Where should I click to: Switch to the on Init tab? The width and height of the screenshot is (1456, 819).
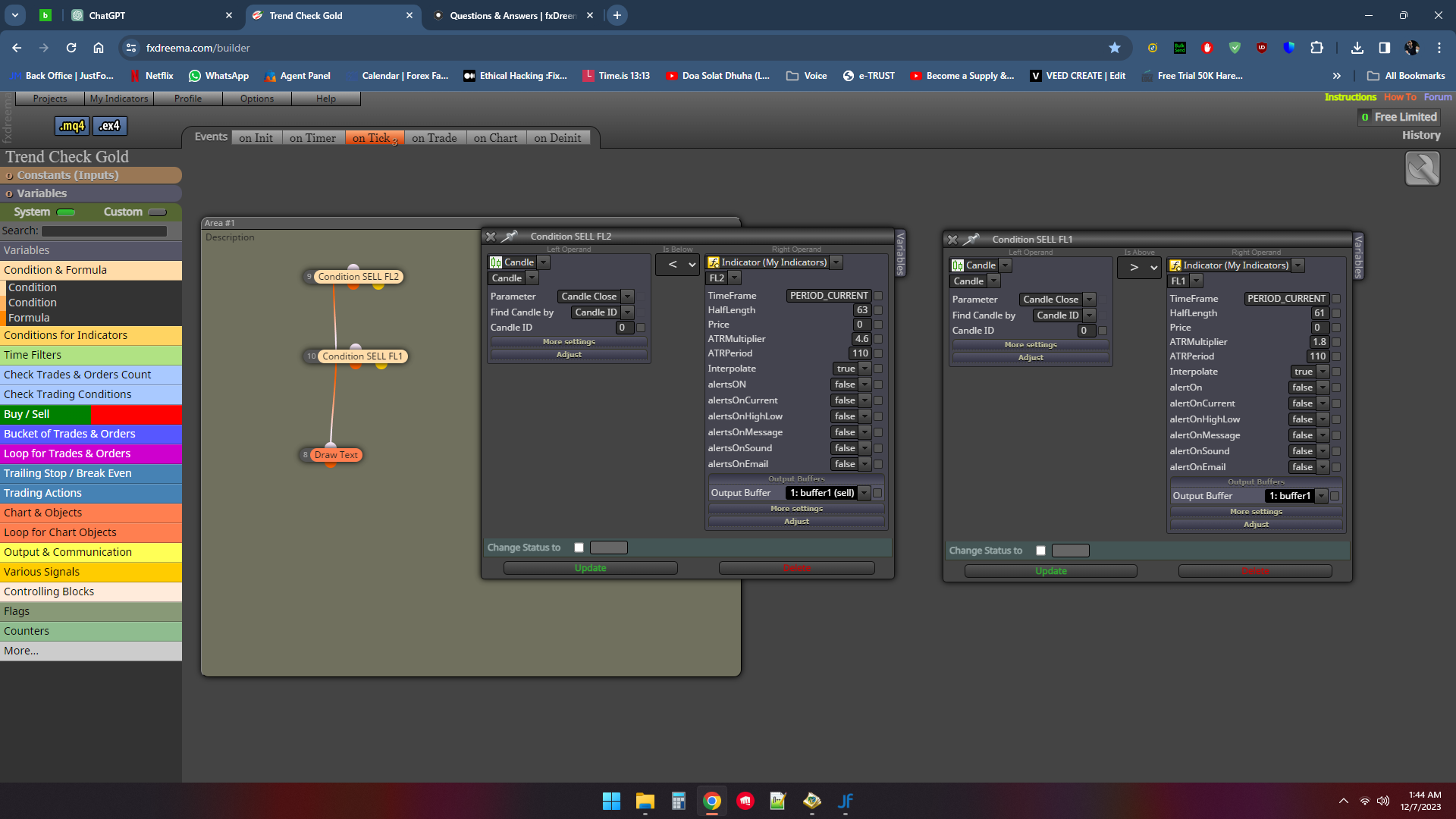[x=256, y=138]
